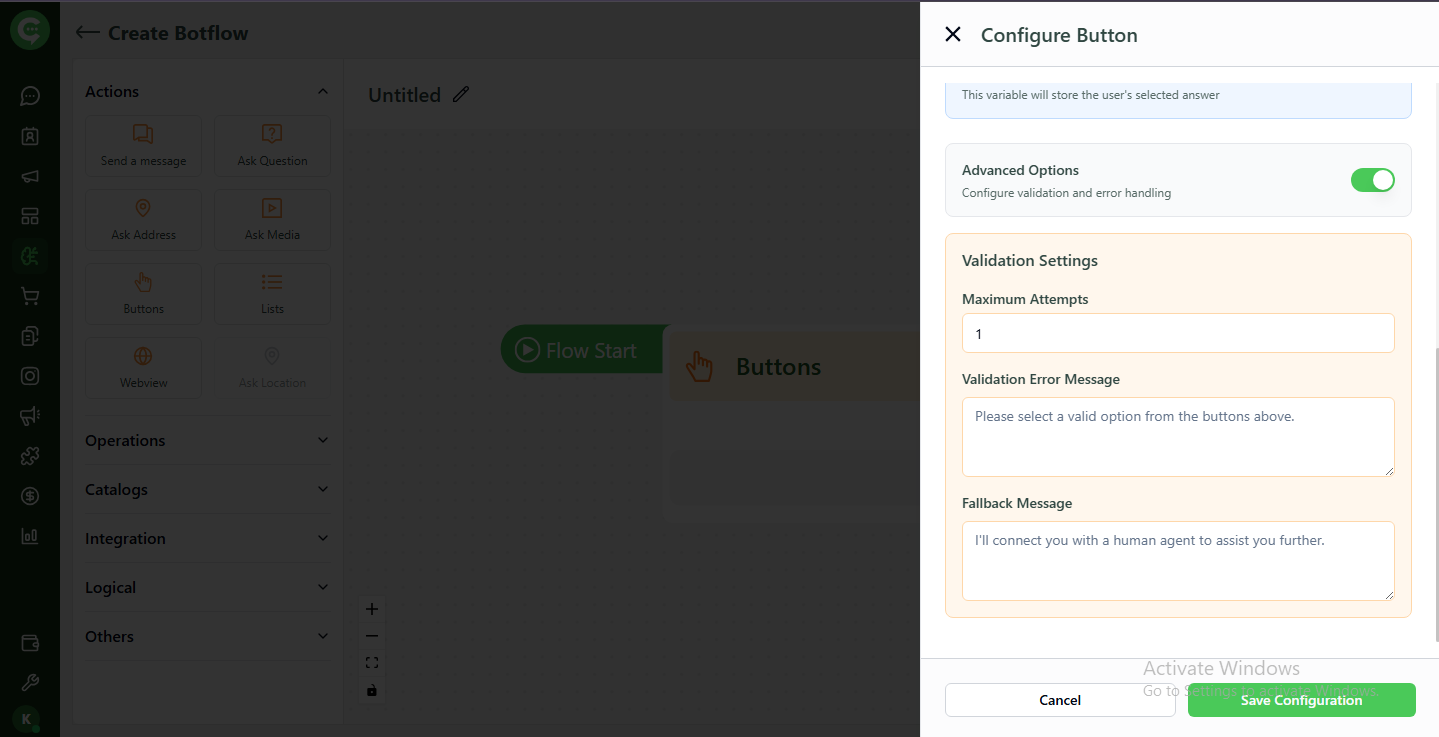Open the analytics section from sidebar

click(x=29, y=535)
